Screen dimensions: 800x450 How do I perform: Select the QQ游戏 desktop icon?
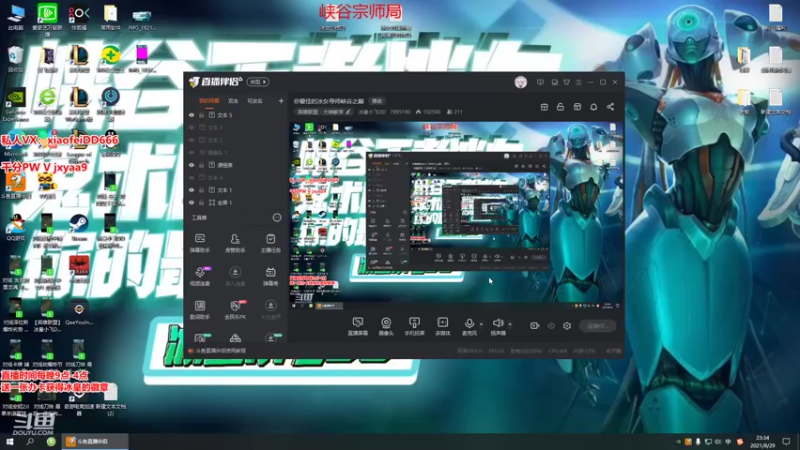click(16, 227)
